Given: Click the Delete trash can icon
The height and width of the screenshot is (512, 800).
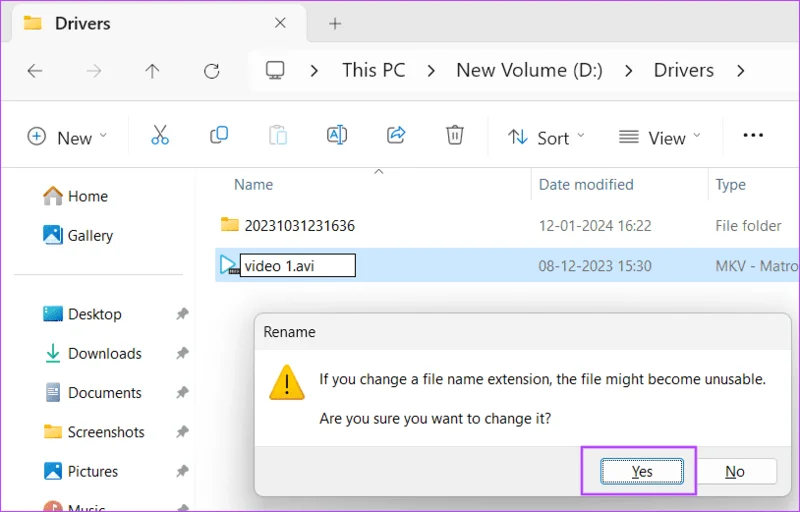Looking at the screenshot, I should [x=455, y=135].
